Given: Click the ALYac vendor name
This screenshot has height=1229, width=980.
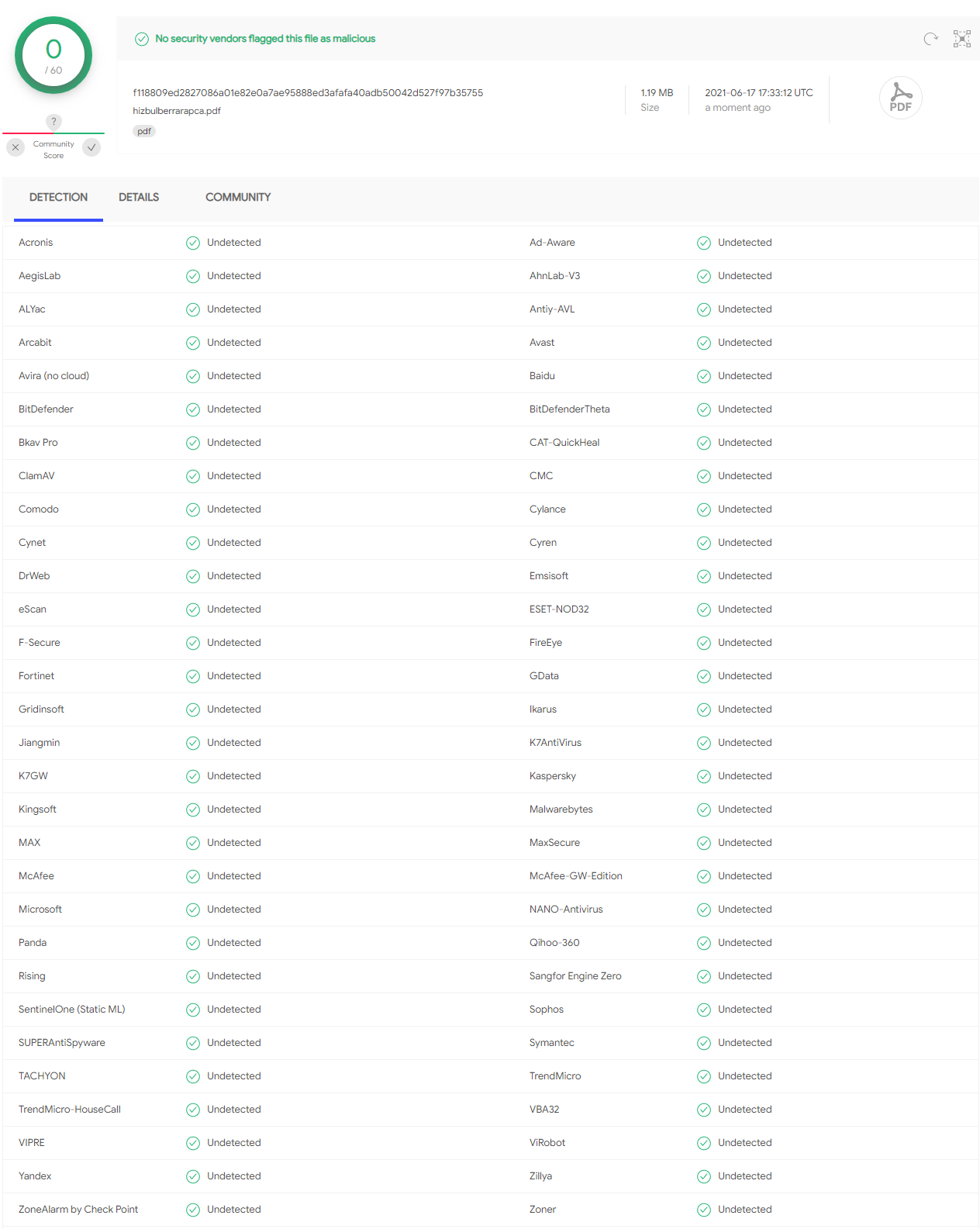Looking at the screenshot, I should coord(32,309).
